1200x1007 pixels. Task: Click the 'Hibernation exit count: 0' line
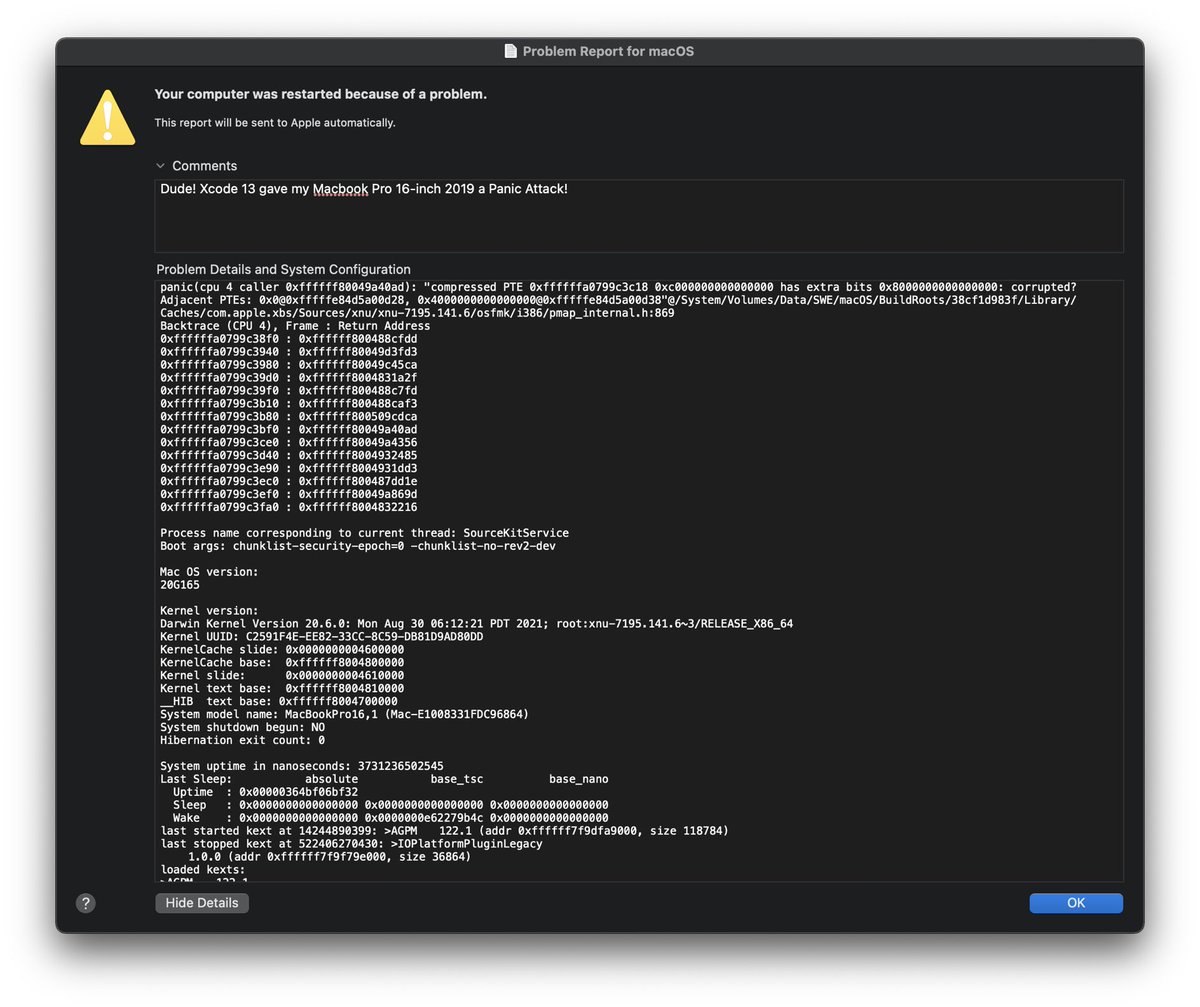coord(242,741)
